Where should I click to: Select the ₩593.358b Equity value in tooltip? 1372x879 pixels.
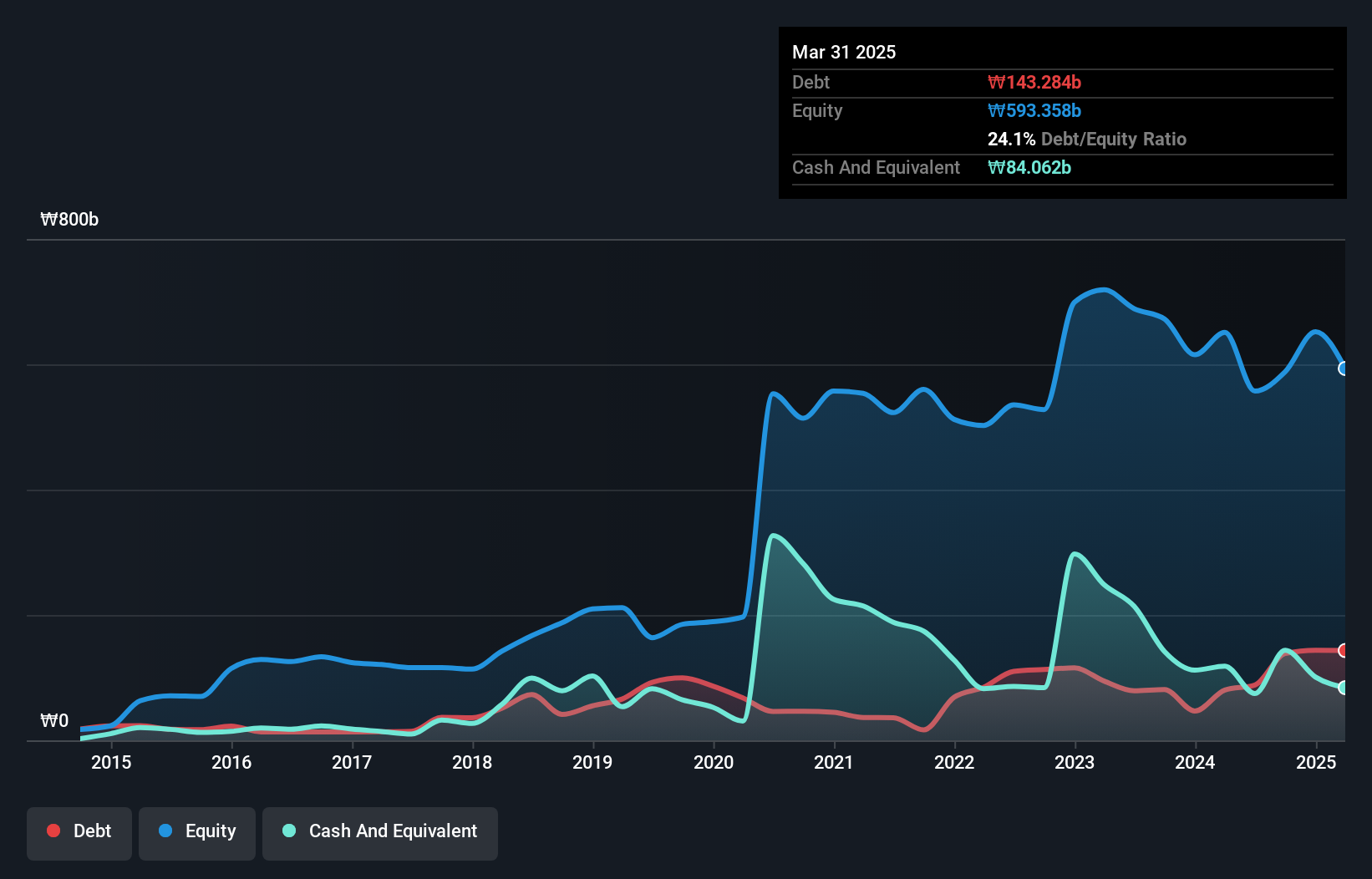point(1034,110)
